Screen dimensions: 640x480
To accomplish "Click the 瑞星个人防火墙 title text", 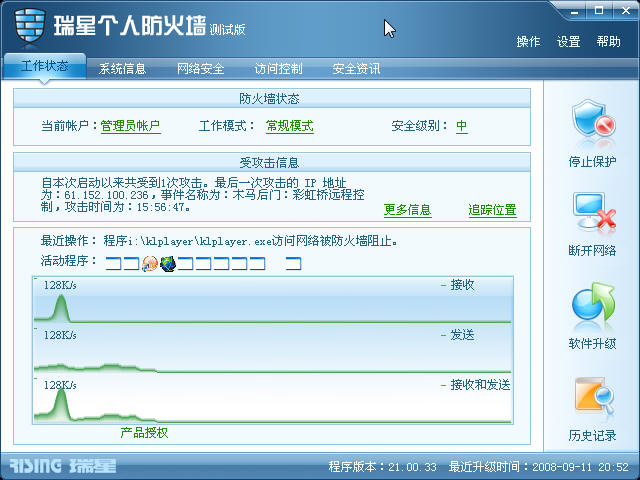I will pyautogui.click(x=130, y=26).
